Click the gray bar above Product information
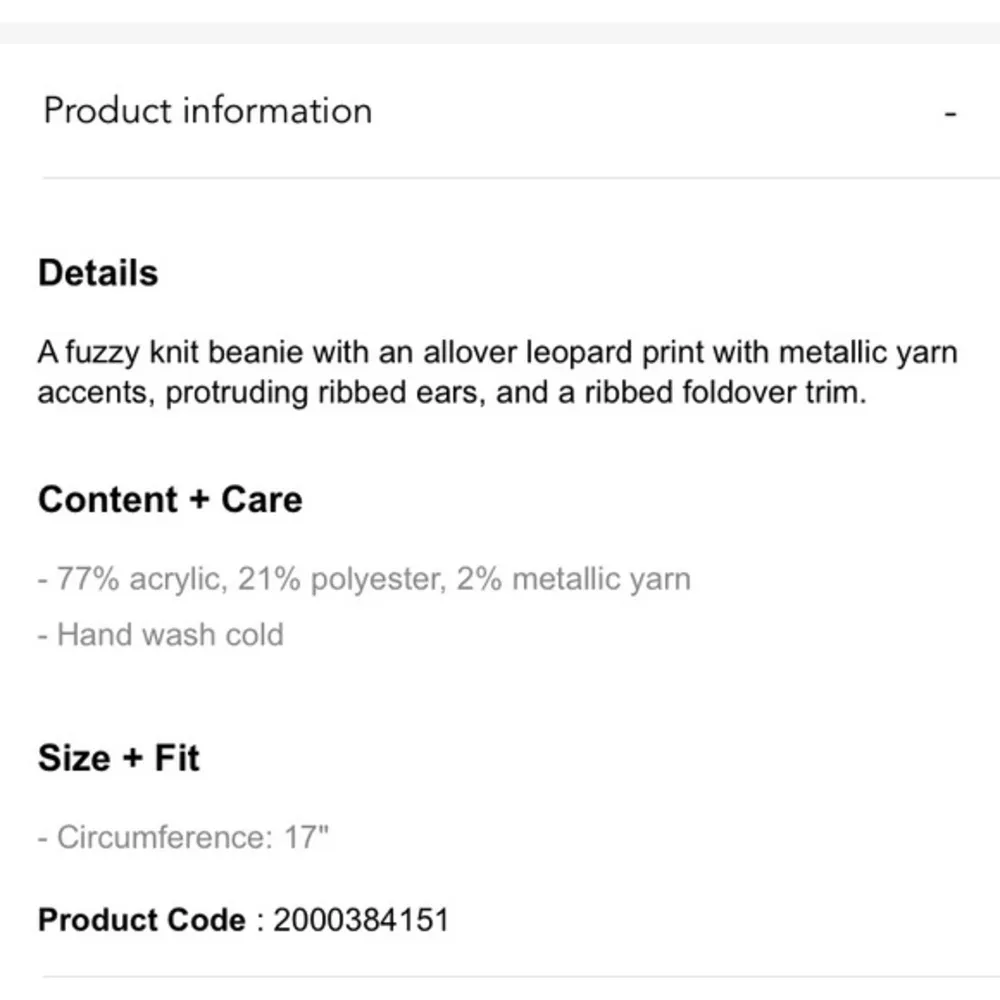 click(500, 32)
